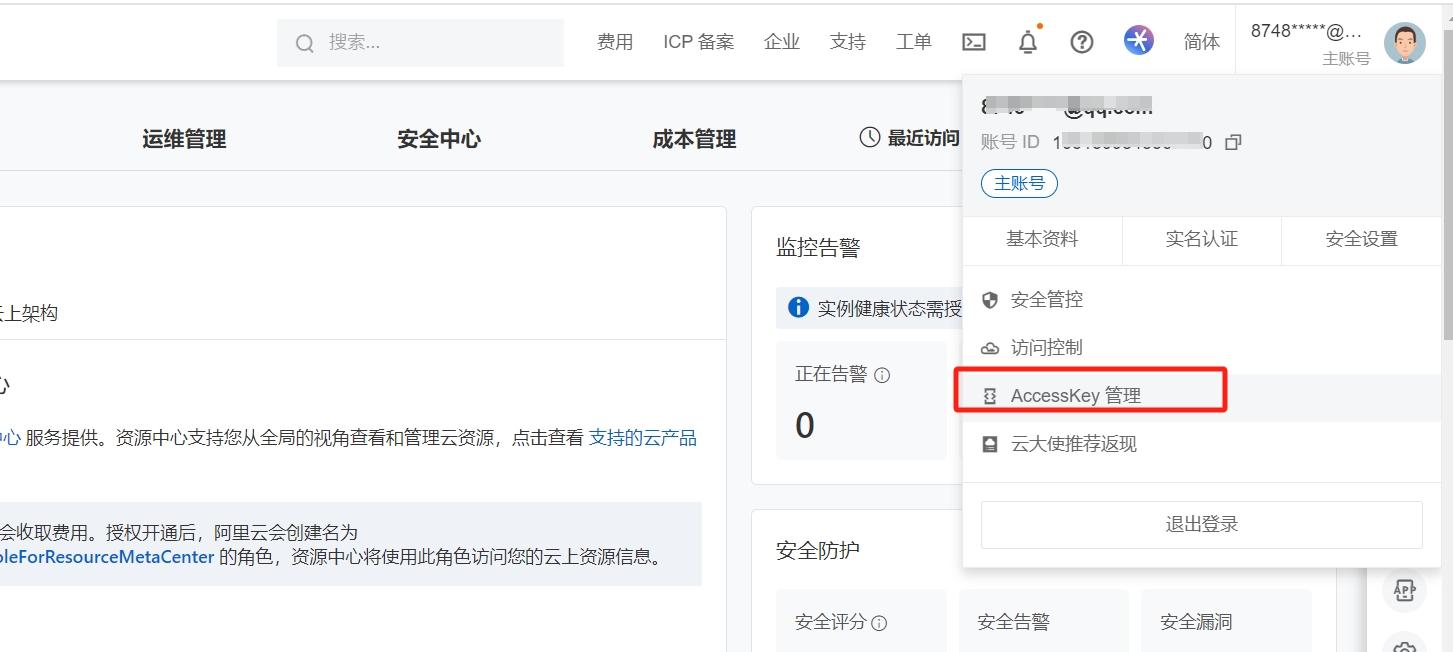Click the 退出登录 button
This screenshot has width=1453, height=652.
point(1201,525)
